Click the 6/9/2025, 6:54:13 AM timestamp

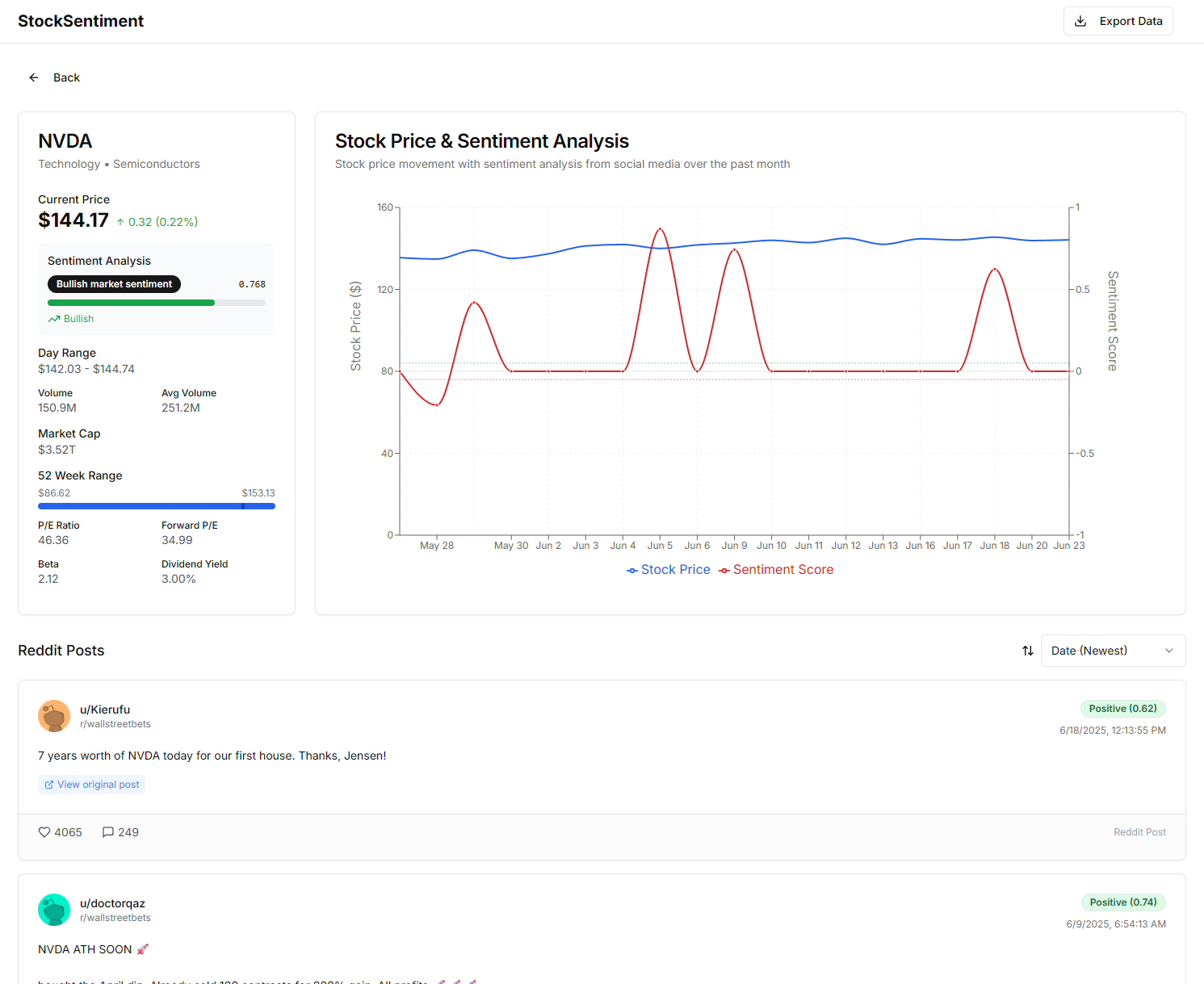click(1116, 924)
